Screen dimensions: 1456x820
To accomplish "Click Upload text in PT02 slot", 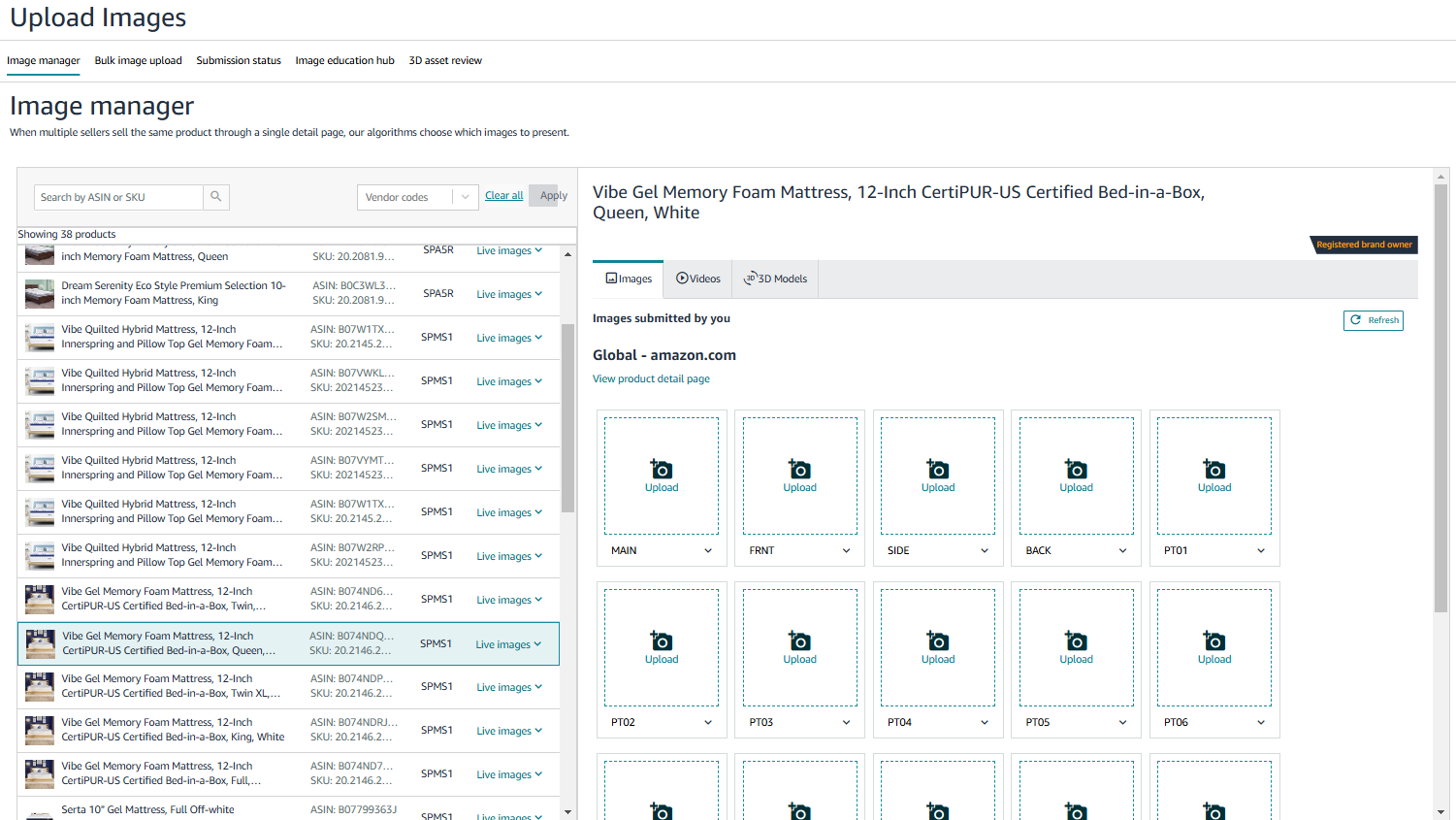I will coord(662,659).
